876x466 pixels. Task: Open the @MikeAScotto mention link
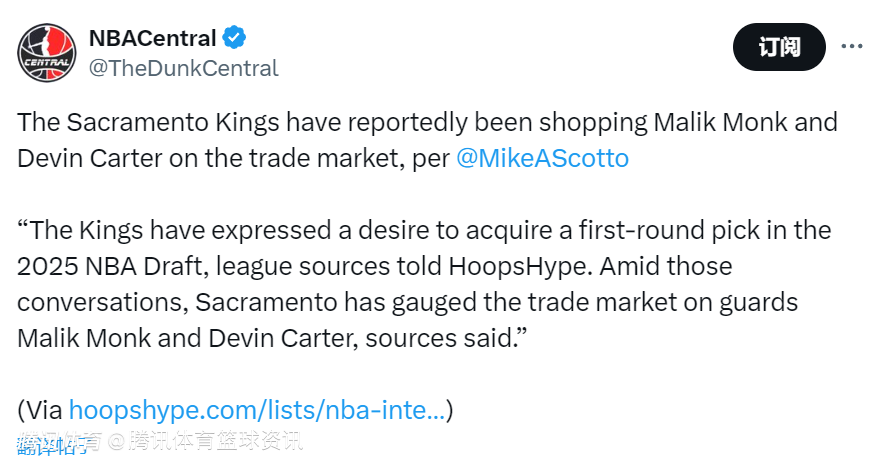click(542, 158)
